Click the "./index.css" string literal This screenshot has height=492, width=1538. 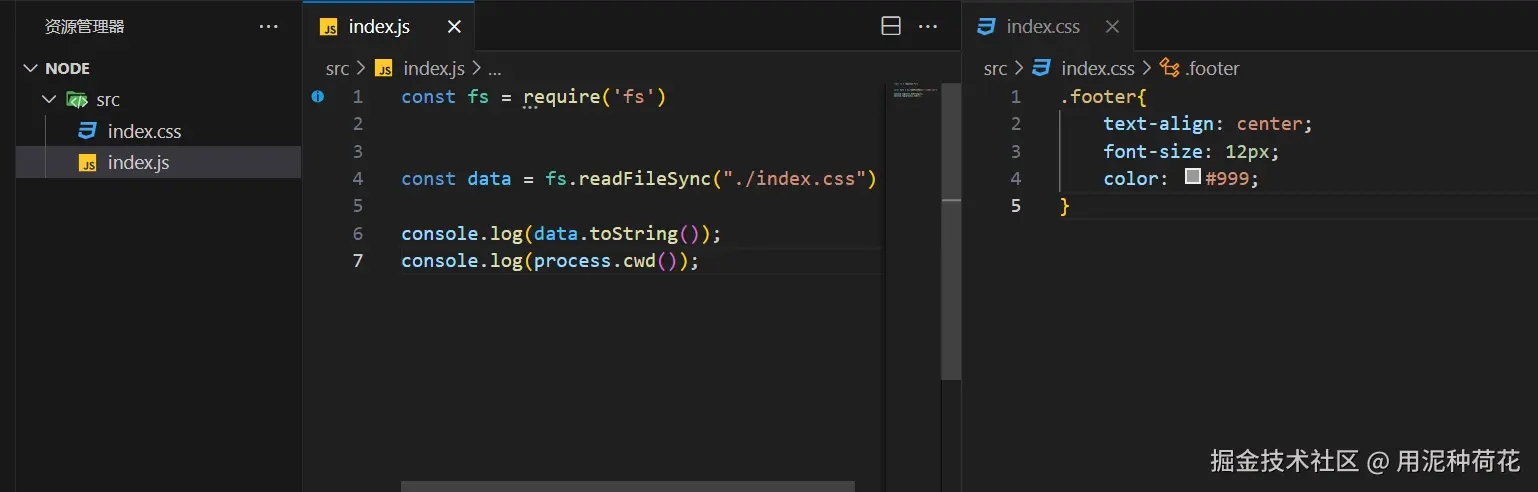coord(794,179)
